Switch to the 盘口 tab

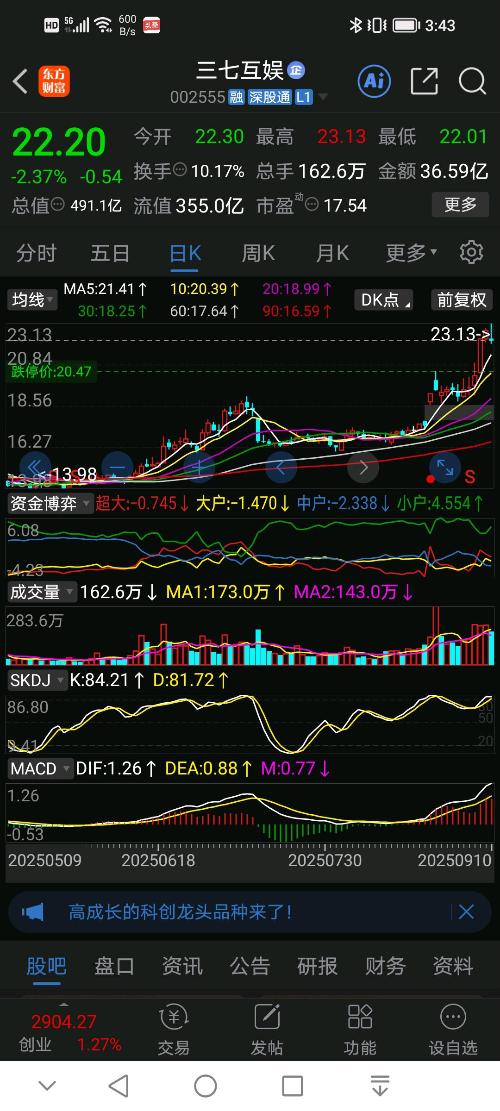pyautogui.click(x=114, y=966)
